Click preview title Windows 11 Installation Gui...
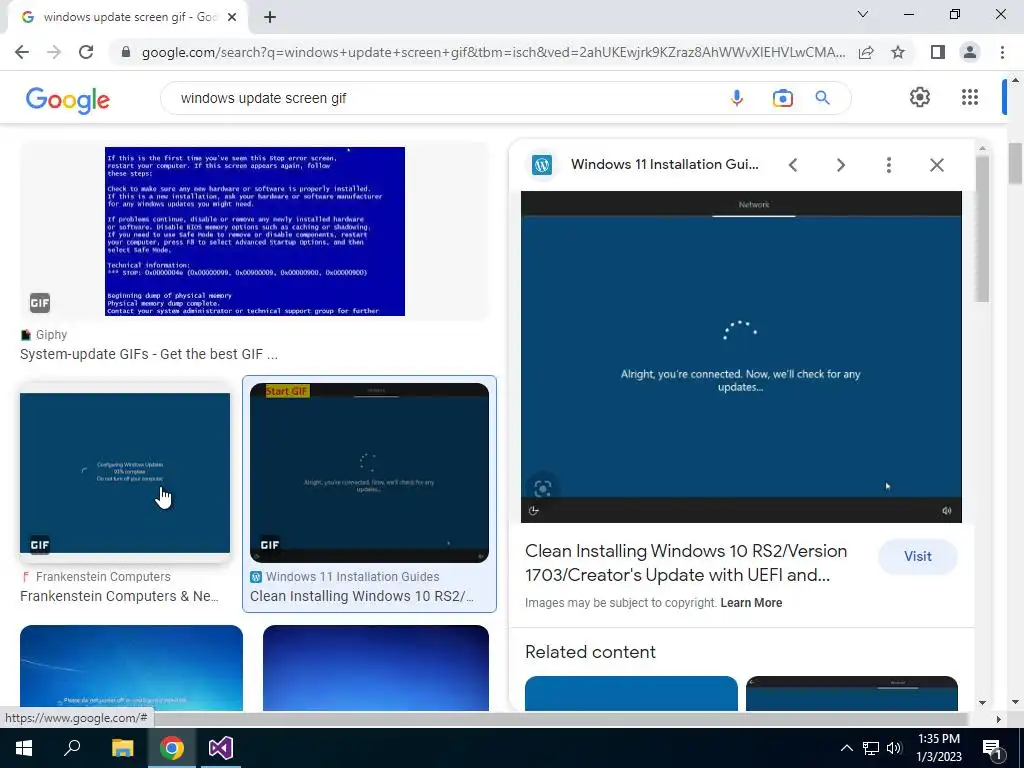 tap(665, 165)
